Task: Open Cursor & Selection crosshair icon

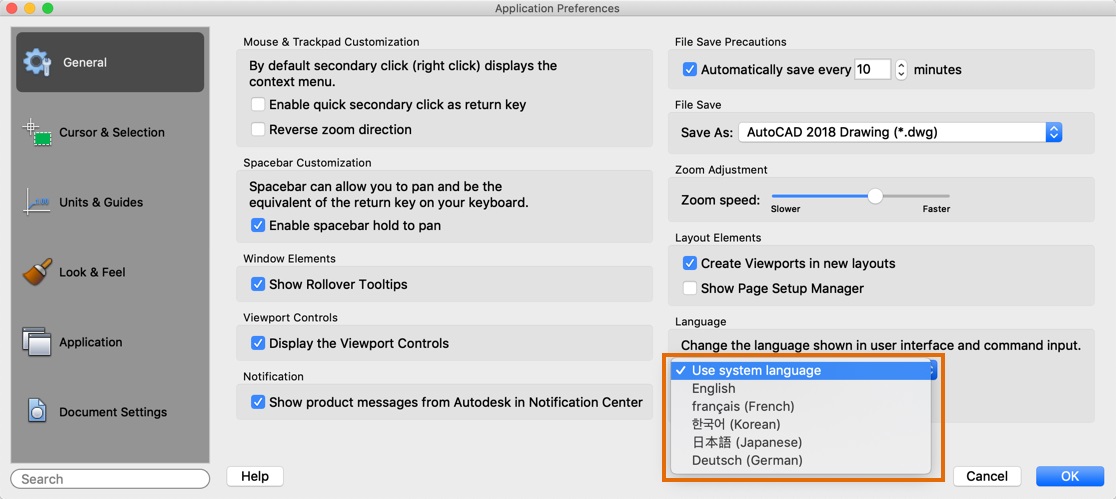Action: click(x=37, y=132)
